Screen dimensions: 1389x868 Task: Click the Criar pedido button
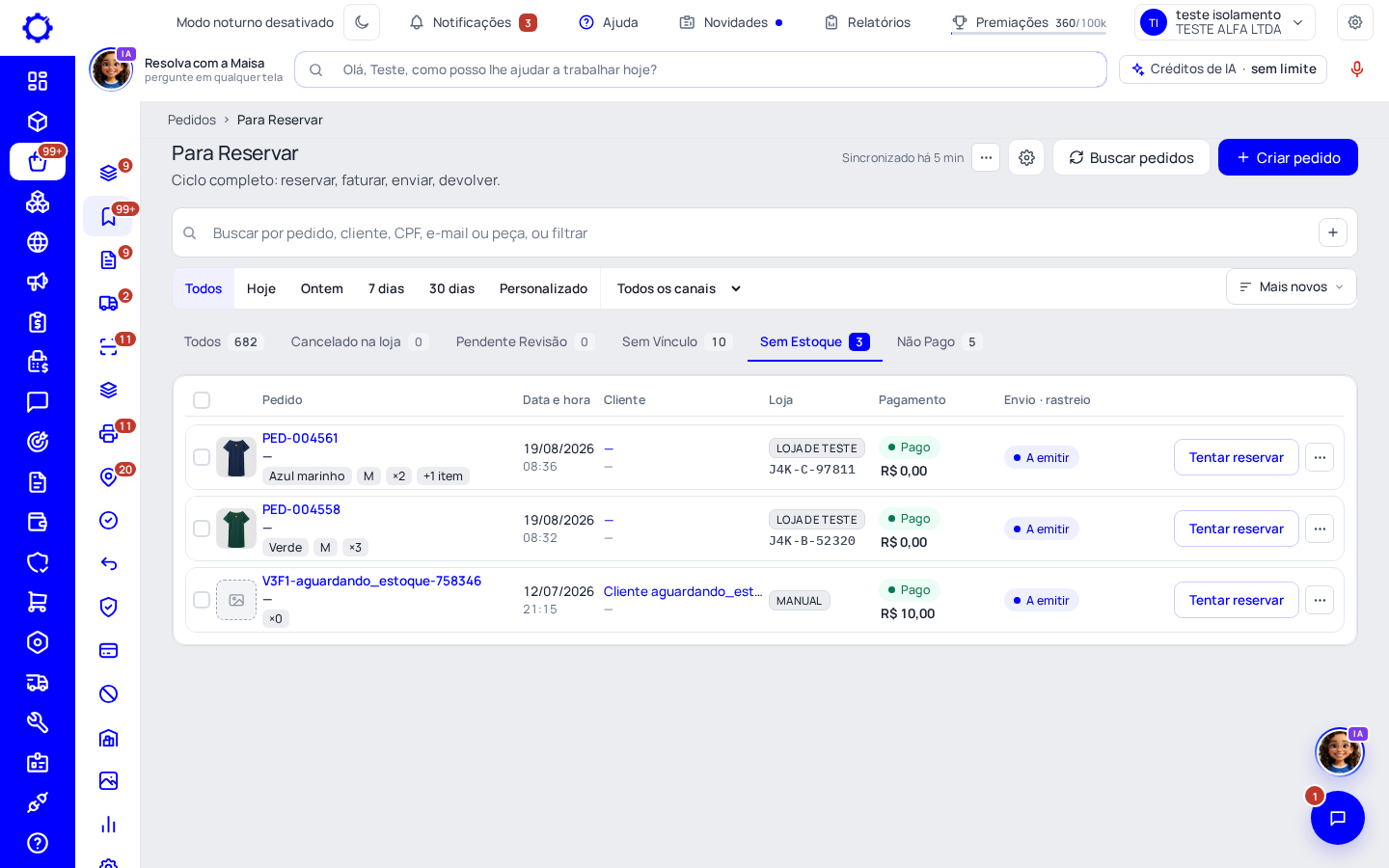[1288, 157]
